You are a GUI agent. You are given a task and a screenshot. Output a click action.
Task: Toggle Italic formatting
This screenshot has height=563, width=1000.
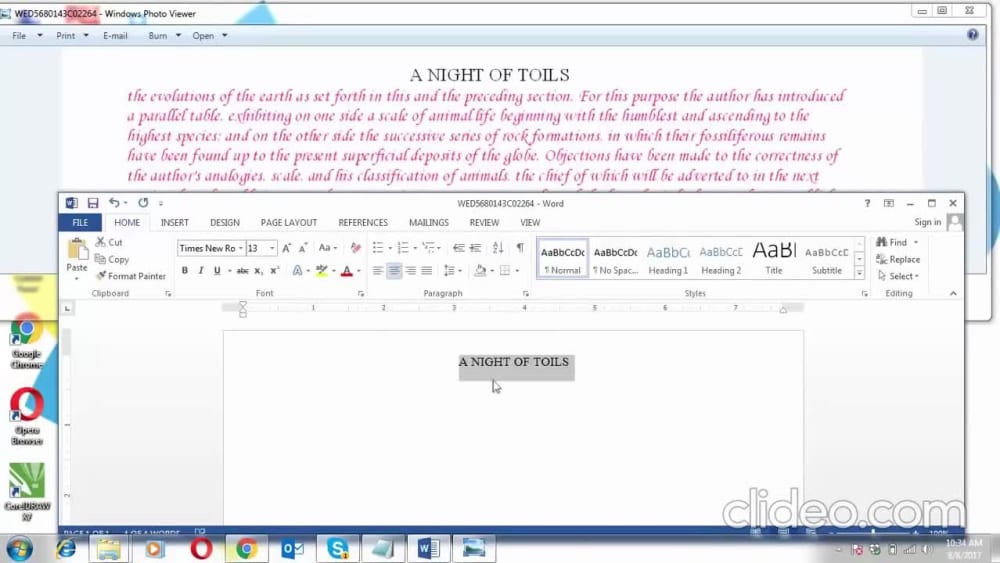click(201, 270)
